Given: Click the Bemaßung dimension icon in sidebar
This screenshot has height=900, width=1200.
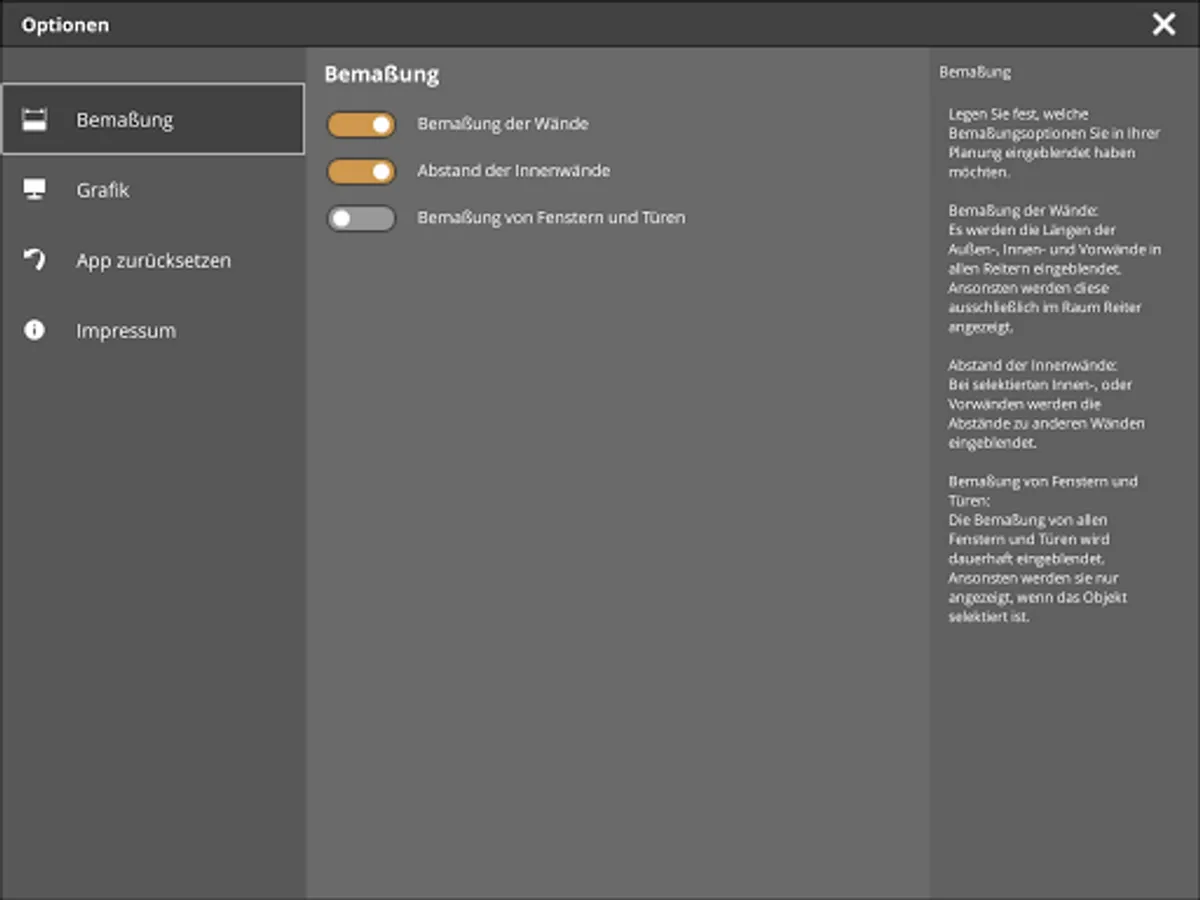Looking at the screenshot, I should [x=35, y=120].
